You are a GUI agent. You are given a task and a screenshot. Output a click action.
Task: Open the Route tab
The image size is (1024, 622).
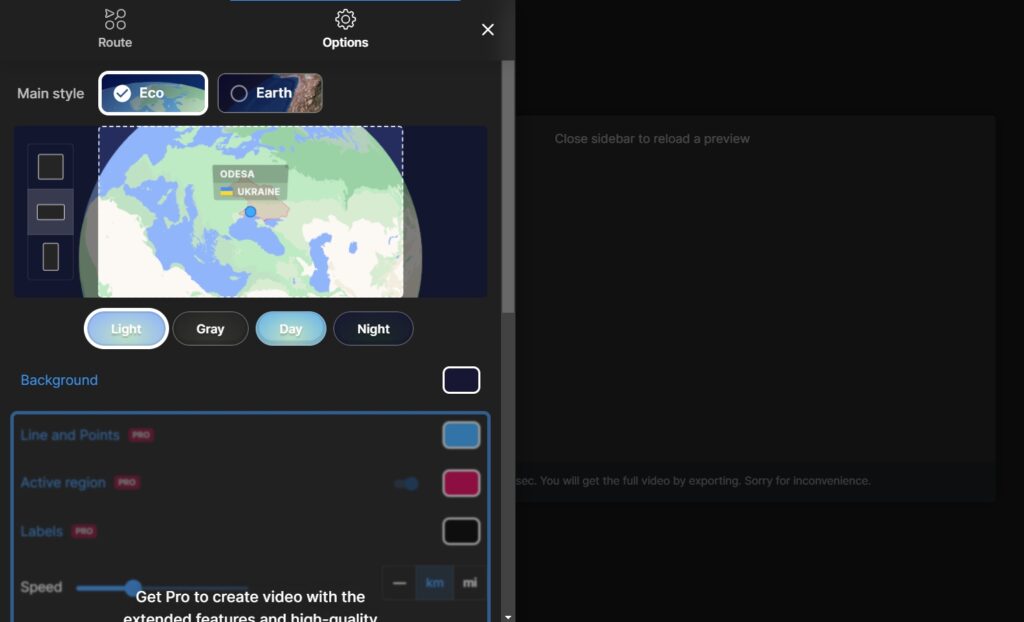click(115, 29)
